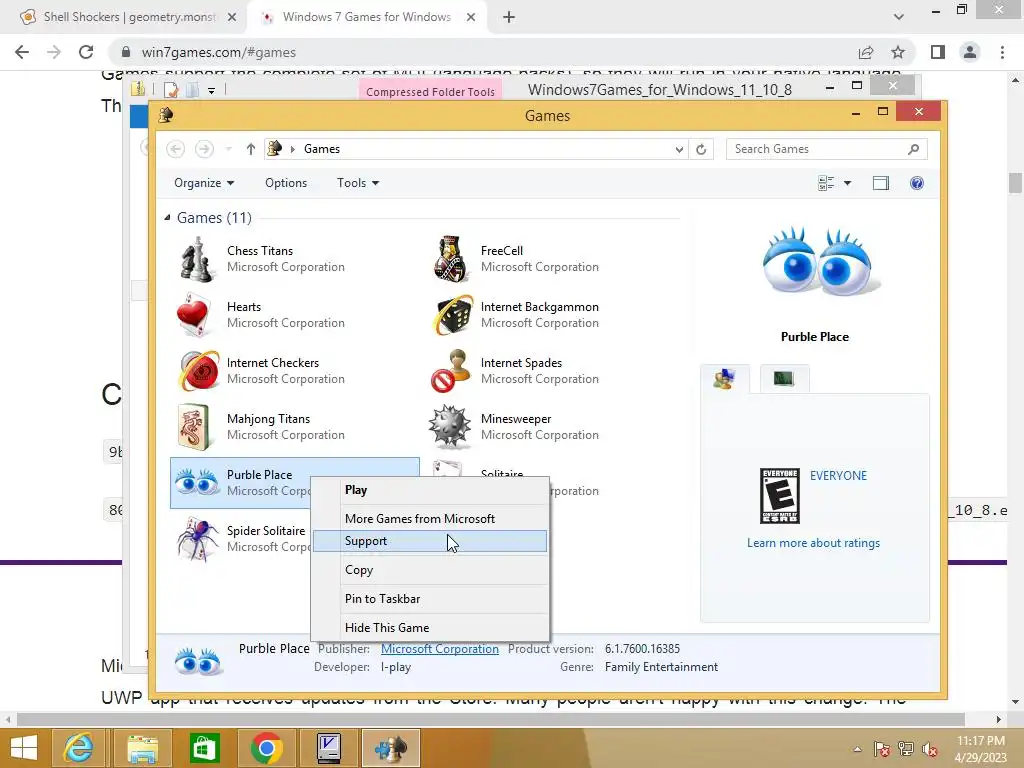Choose Play from the context menu
The width and height of the screenshot is (1024, 768).
(x=430, y=490)
